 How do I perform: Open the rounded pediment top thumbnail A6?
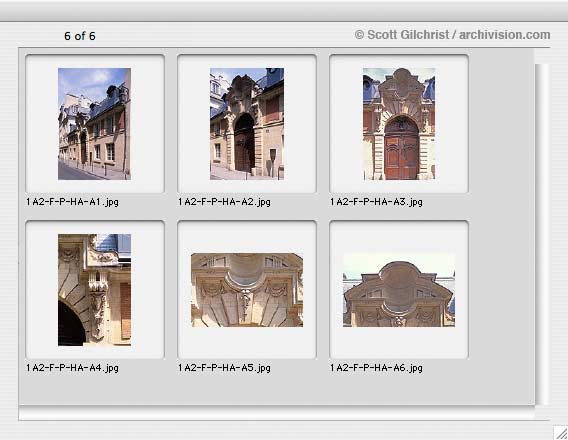(x=399, y=290)
